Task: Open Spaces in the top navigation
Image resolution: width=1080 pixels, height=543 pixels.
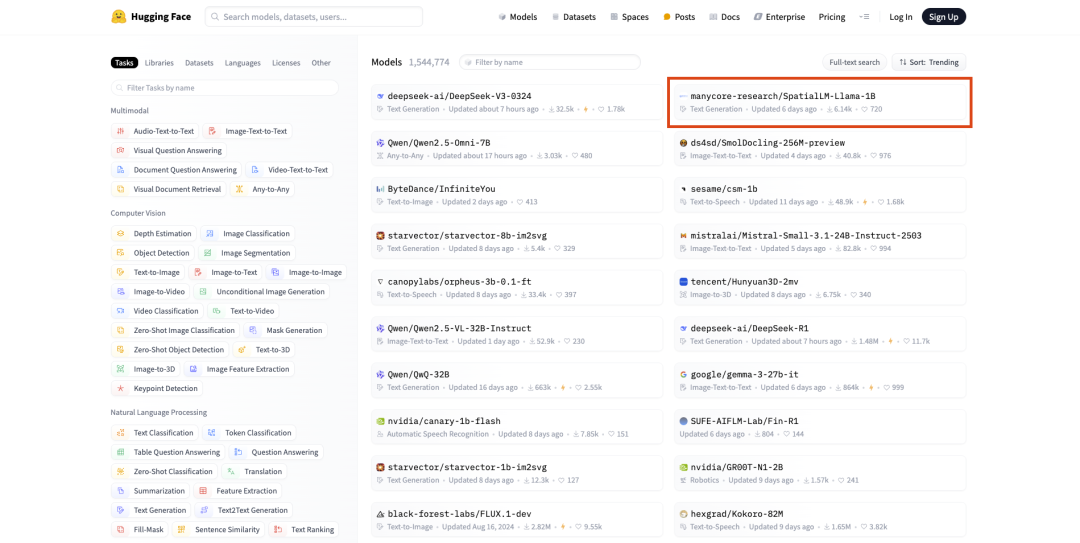Action: coord(629,17)
